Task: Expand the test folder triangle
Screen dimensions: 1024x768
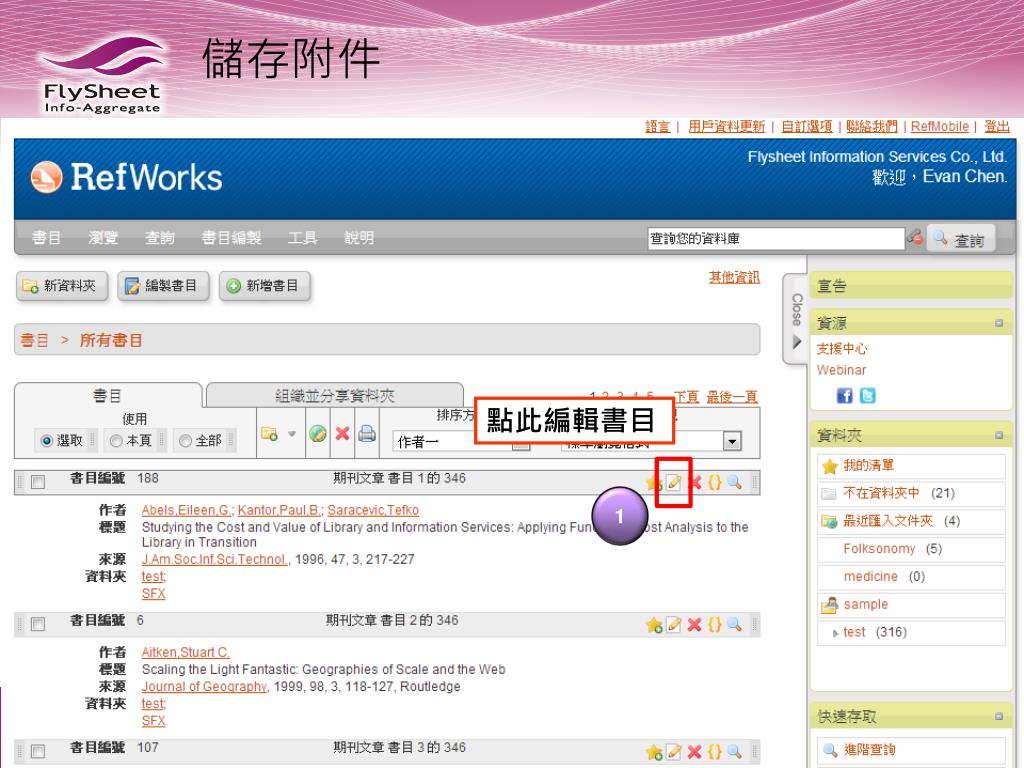Action: [x=835, y=633]
